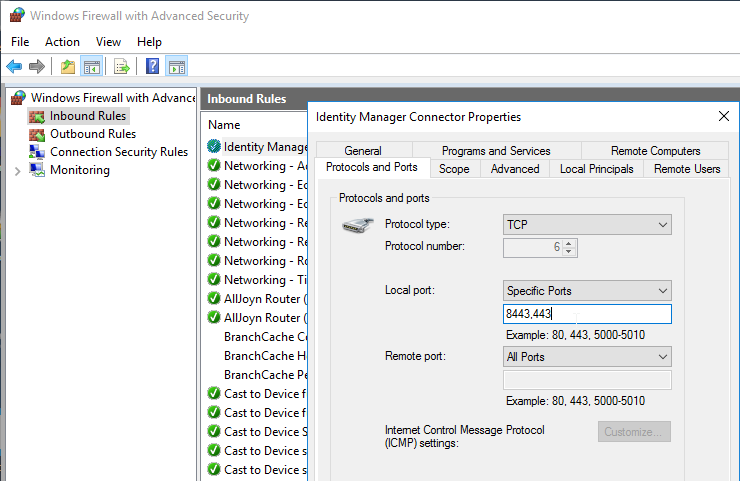
Task: Select Inbound Rules in the tree
Action: pos(88,116)
